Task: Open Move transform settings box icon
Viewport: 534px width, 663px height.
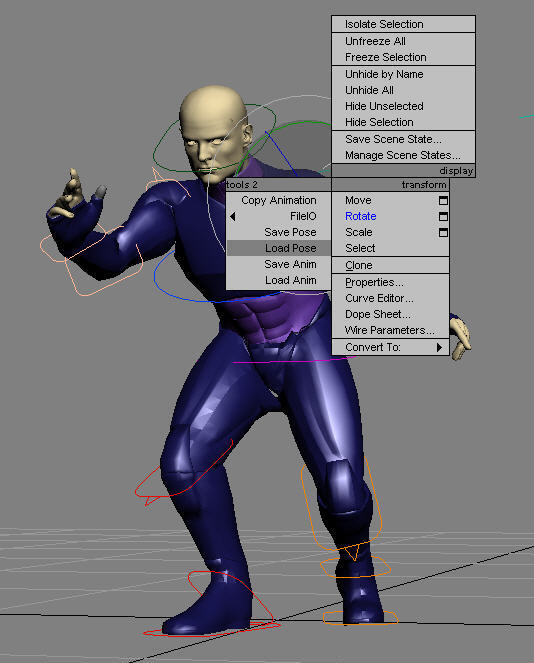Action: (443, 200)
